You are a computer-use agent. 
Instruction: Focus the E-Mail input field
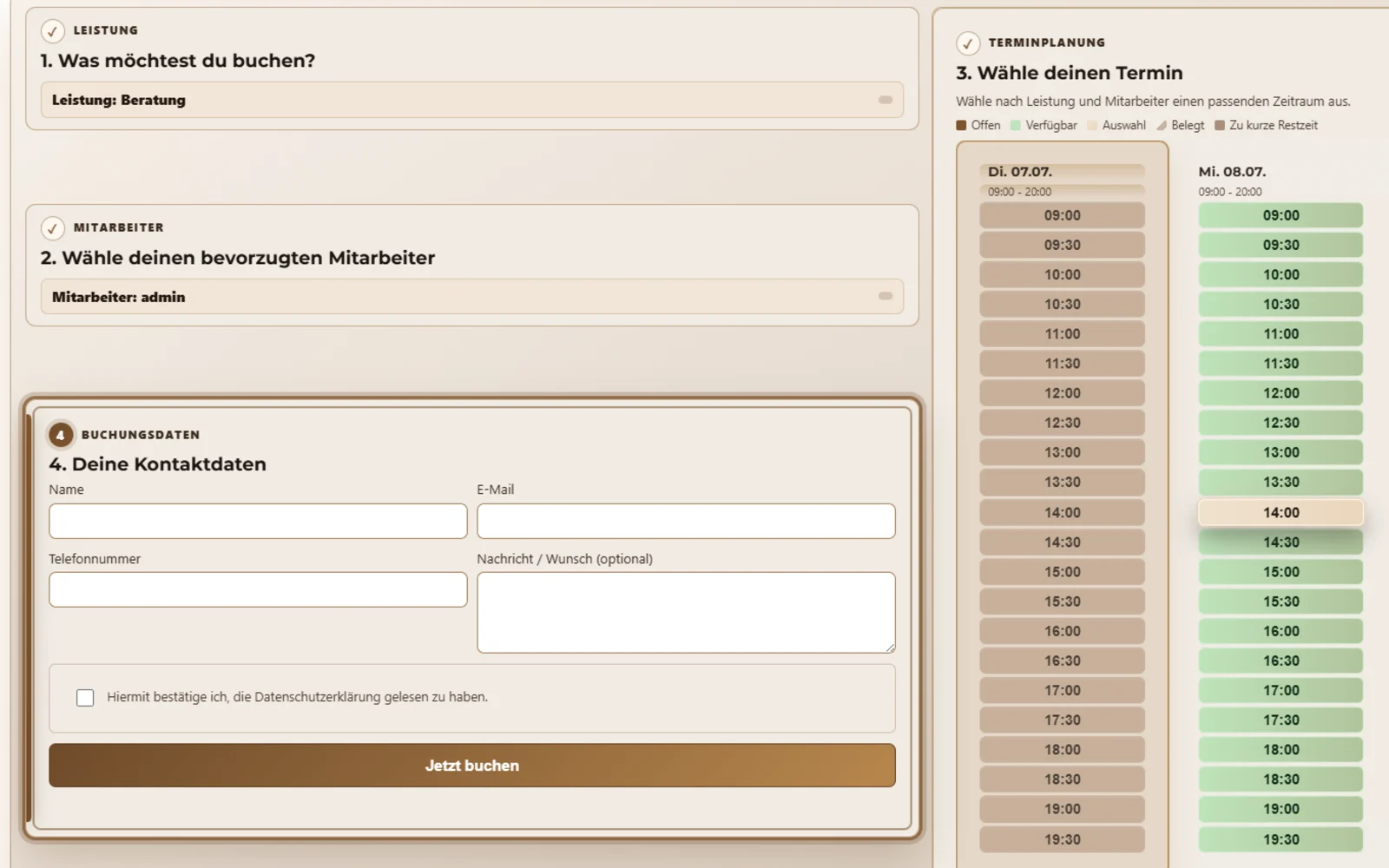click(x=686, y=521)
